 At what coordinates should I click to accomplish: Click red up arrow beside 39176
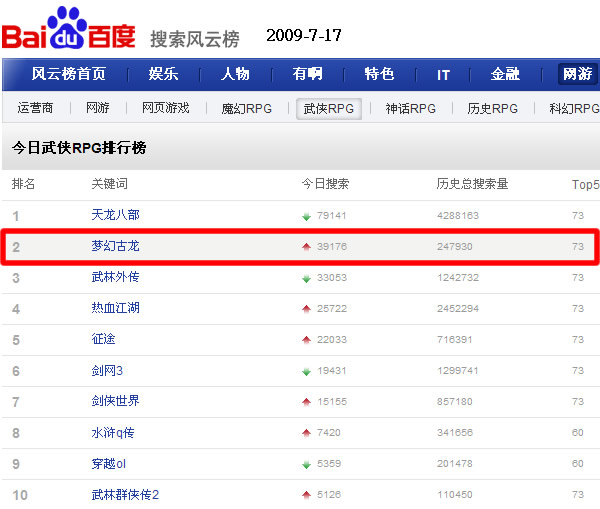pyautogui.click(x=306, y=247)
